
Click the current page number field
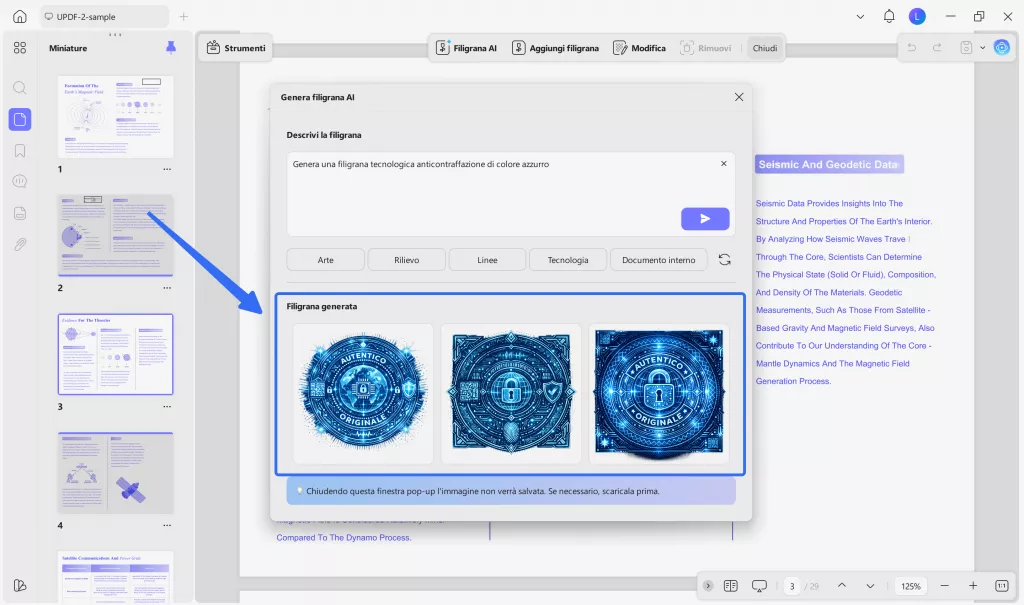[792, 586]
